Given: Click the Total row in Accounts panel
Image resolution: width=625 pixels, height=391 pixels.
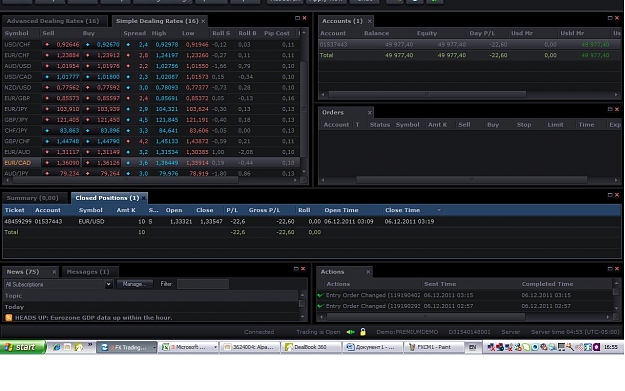Looking at the screenshot, I should point(470,55).
